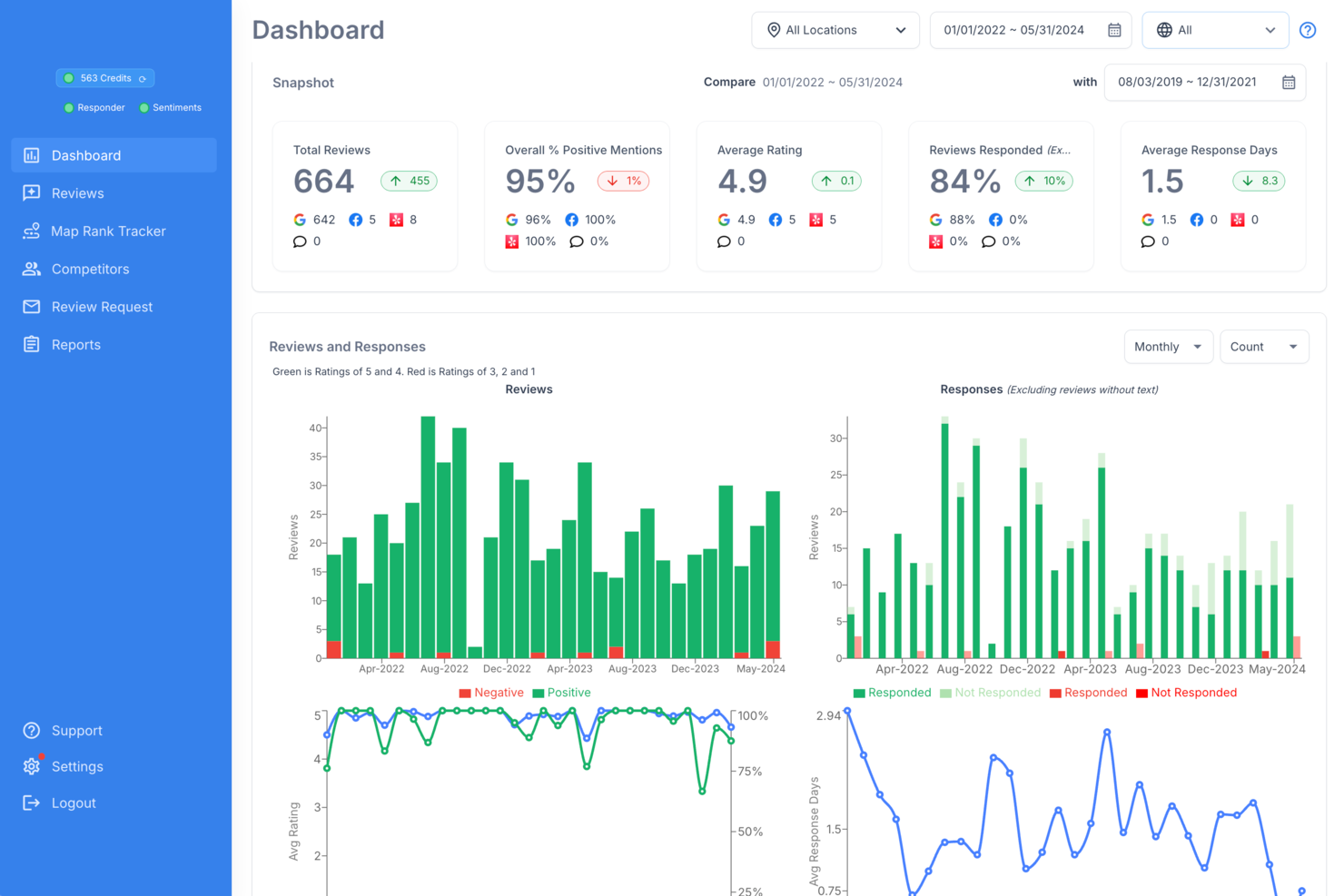
Task: Open Settings from the sidebar
Action: [x=77, y=767]
